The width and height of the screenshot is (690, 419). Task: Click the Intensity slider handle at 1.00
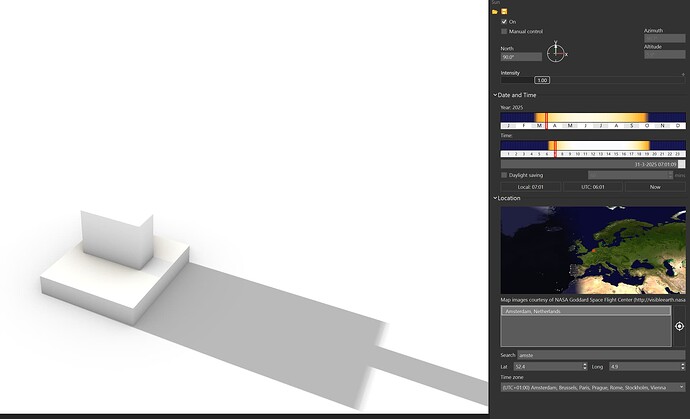(x=542, y=80)
